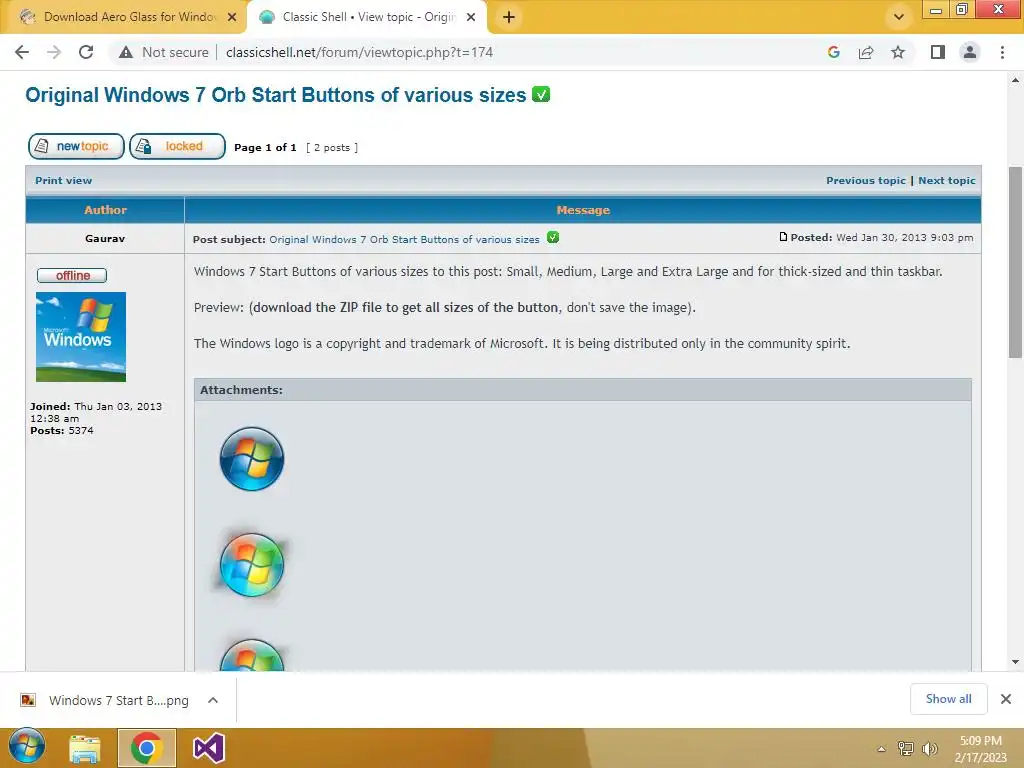
Task: Click the 'Attachments:' header
Action: click(x=241, y=390)
